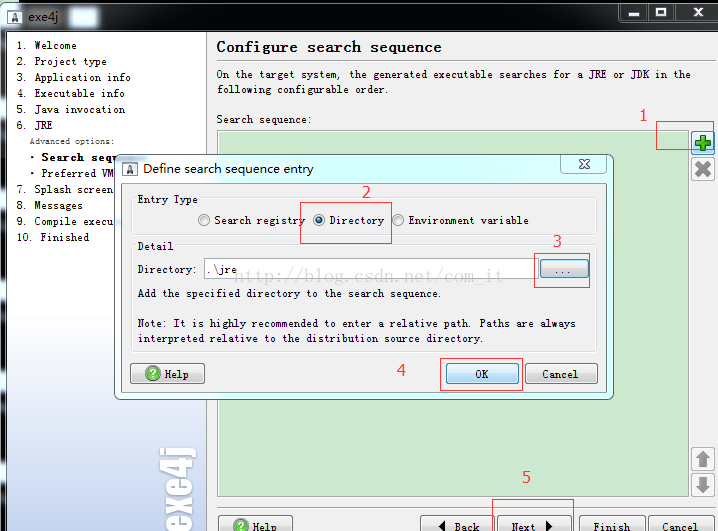Screen dimensions: 718x531
Task: Select the Environment variable radio button
Action: (x=398, y=220)
